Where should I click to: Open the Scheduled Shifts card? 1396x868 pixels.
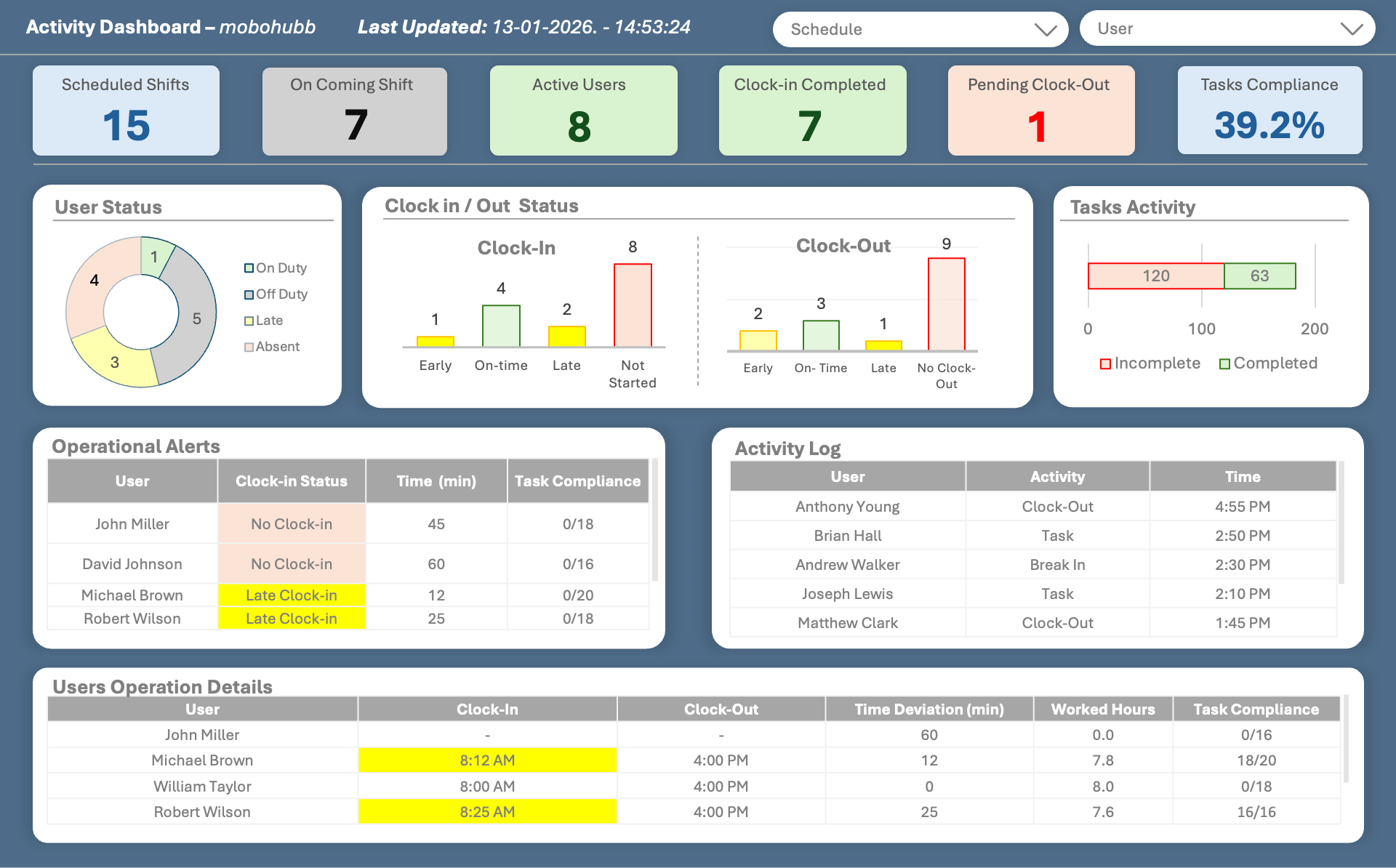[x=126, y=110]
